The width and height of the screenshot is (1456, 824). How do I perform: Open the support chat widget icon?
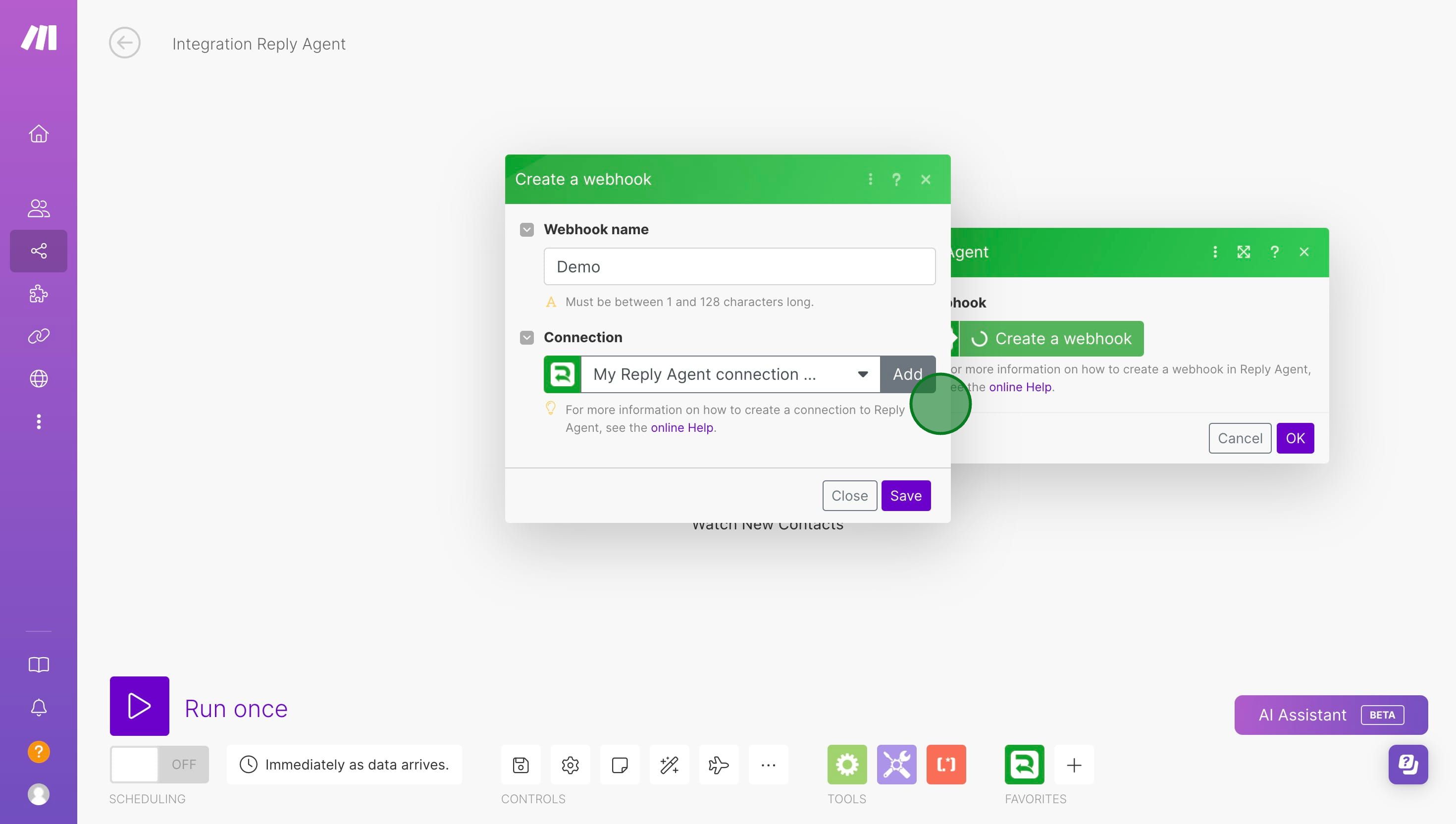pyautogui.click(x=1408, y=765)
